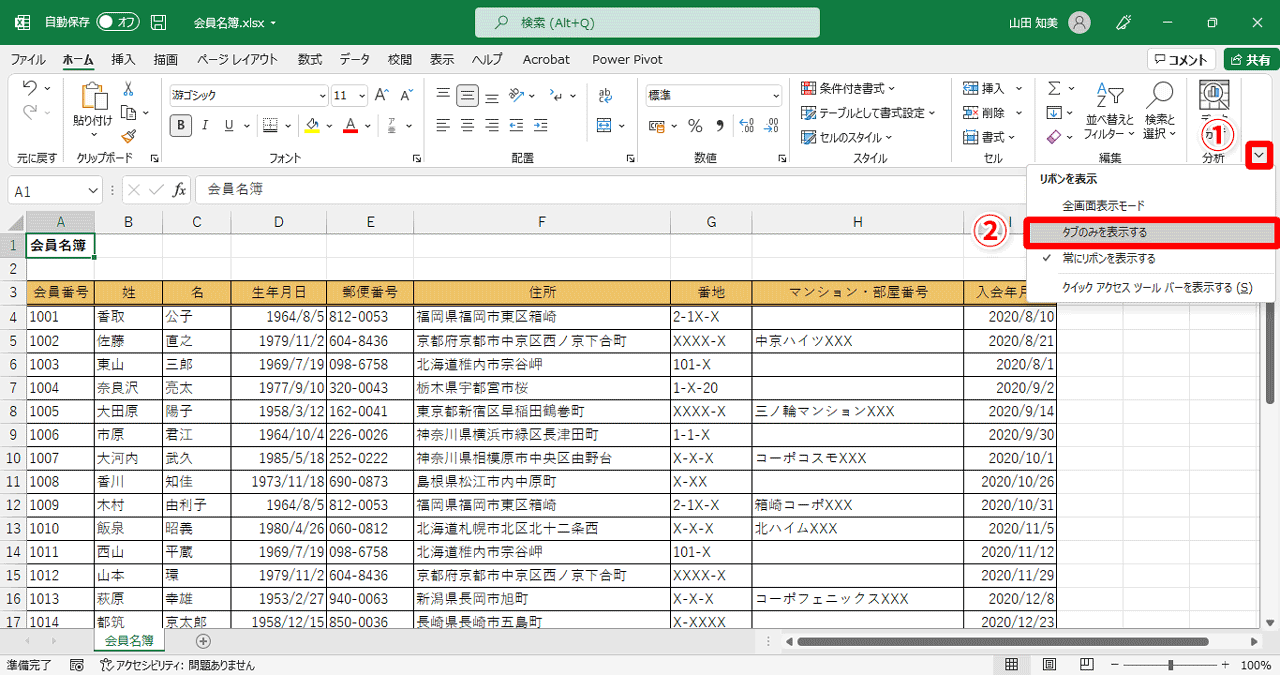Select the Bold formatting icon
1280x675 pixels.
(181, 124)
